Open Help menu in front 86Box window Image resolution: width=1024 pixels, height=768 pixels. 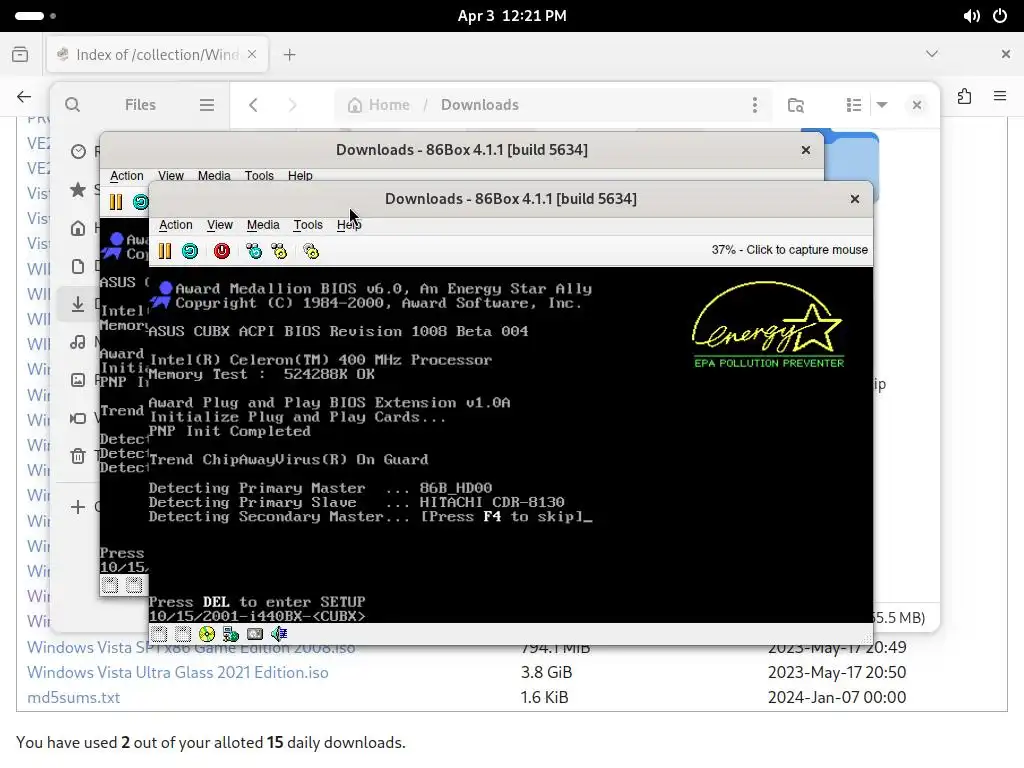point(349,225)
